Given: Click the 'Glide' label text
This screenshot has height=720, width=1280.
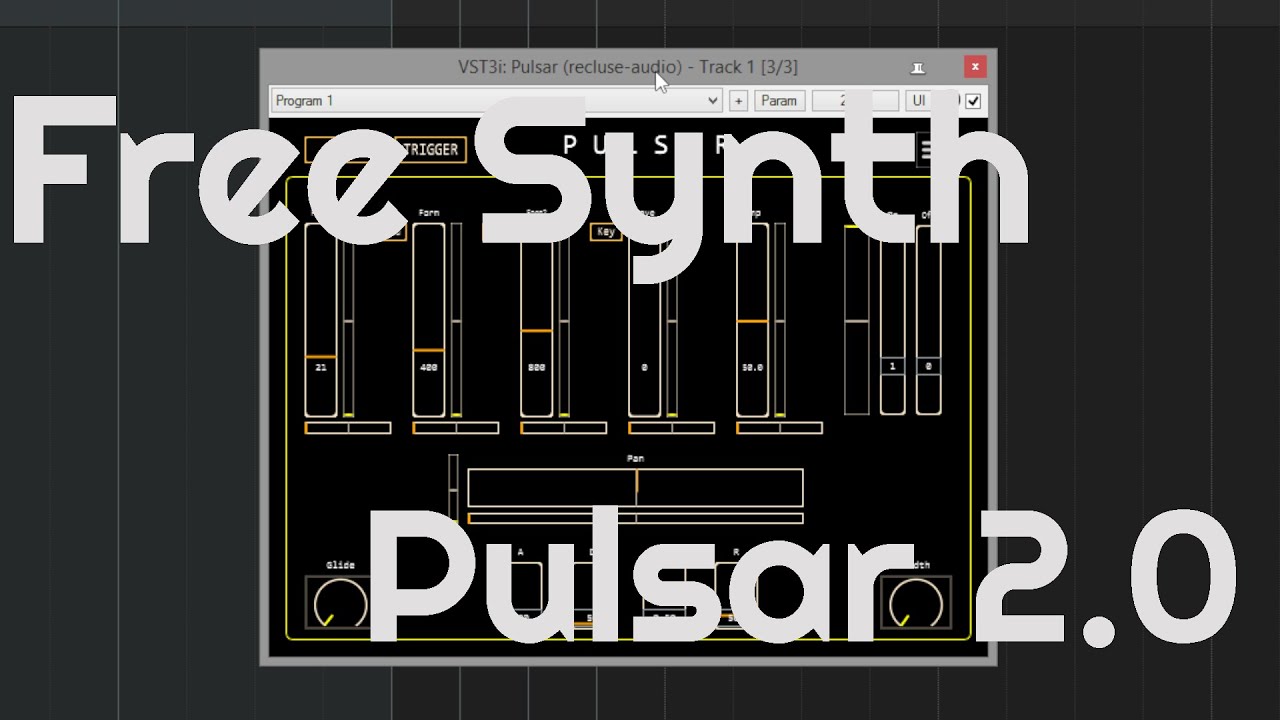Looking at the screenshot, I should pyautogui.click(x=340, y=565).
